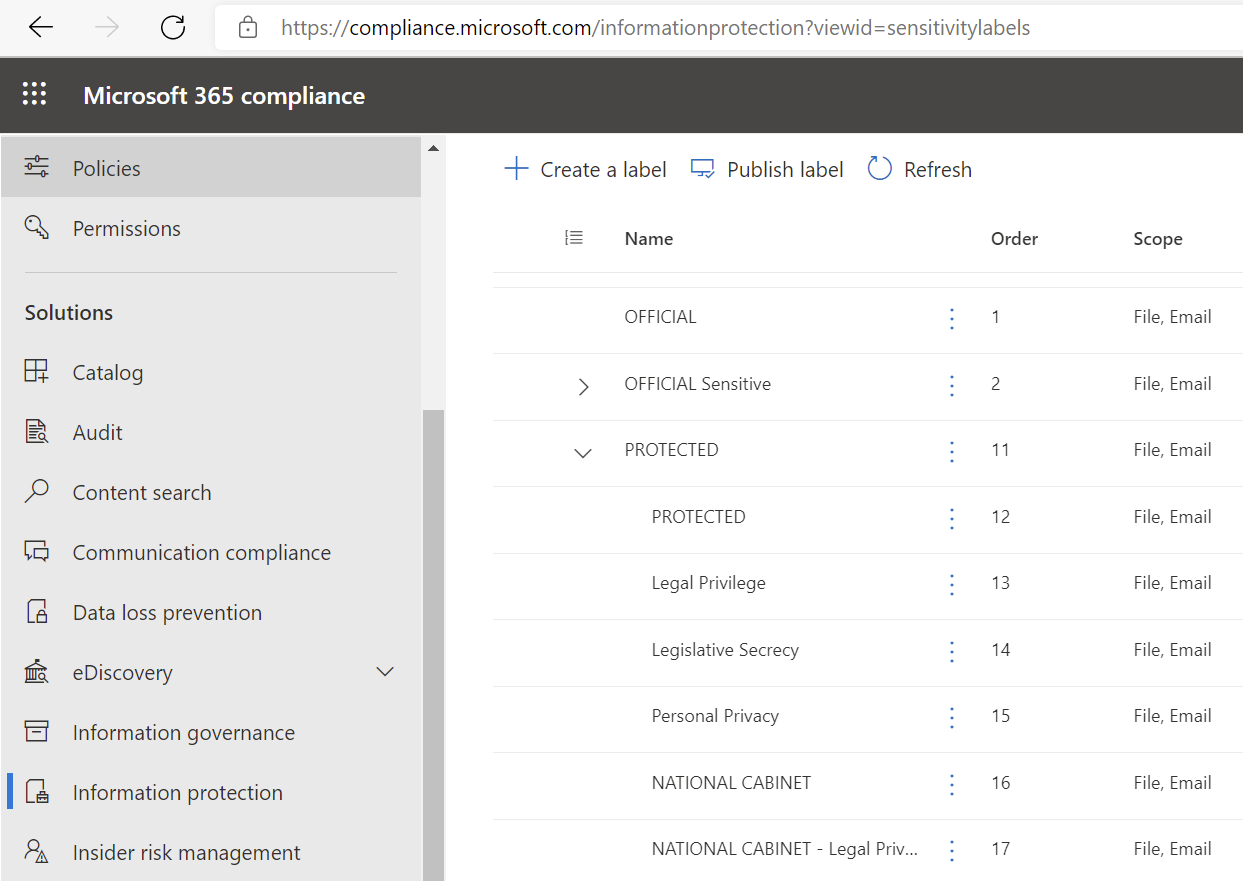
Task: Click the Insider risk management icon
Action: point(37,852)
